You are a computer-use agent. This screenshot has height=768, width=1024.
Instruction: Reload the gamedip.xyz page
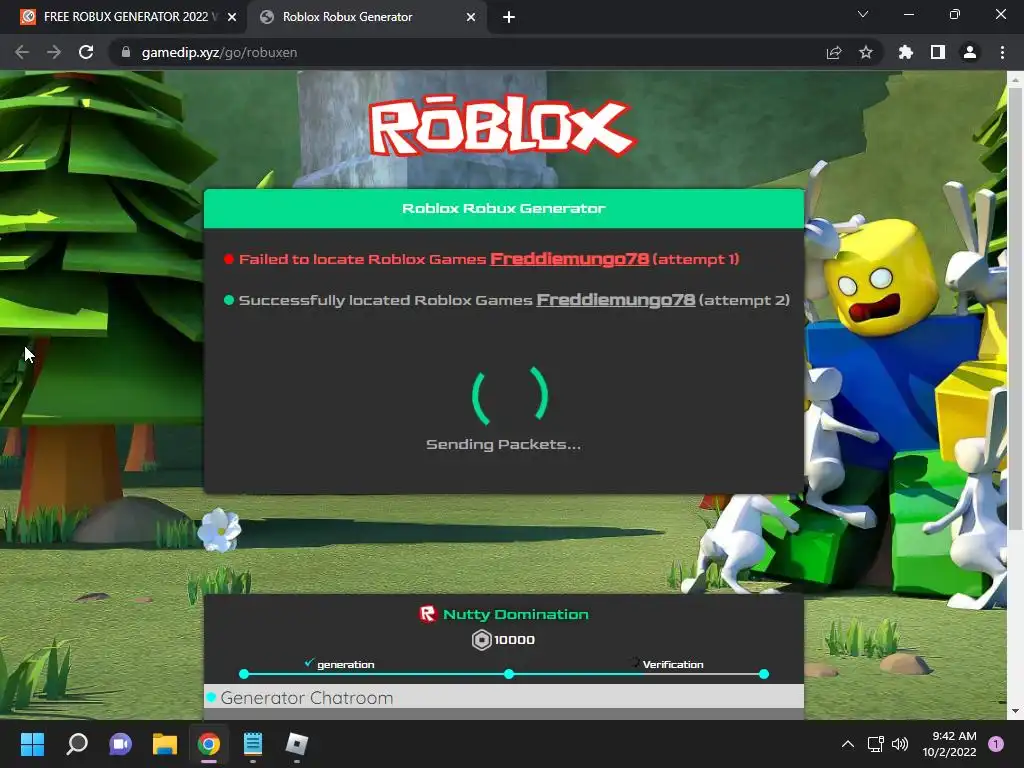[86, 52]
